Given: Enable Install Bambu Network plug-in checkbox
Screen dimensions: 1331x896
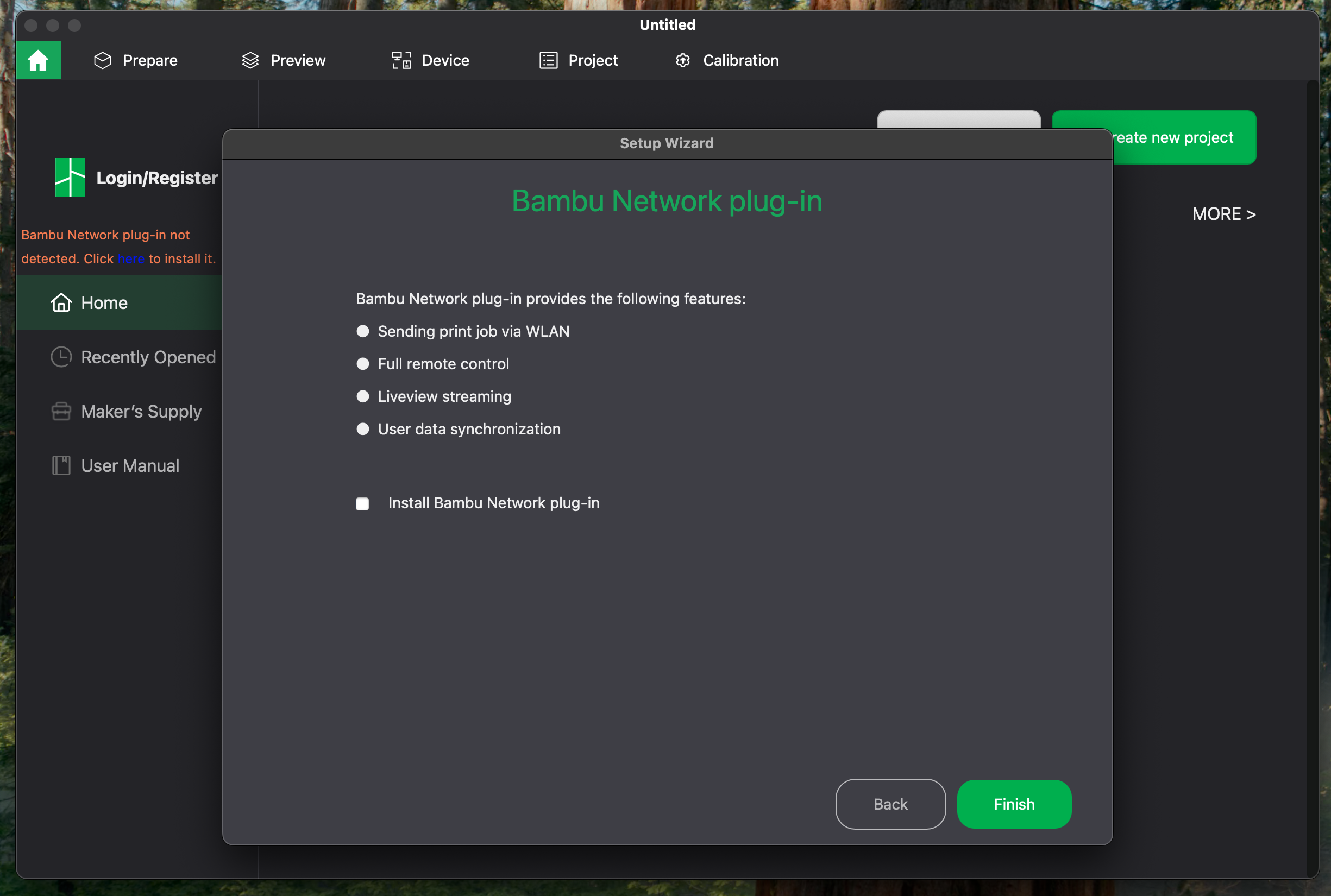Looking at the screenshot, I should (362, 503).
